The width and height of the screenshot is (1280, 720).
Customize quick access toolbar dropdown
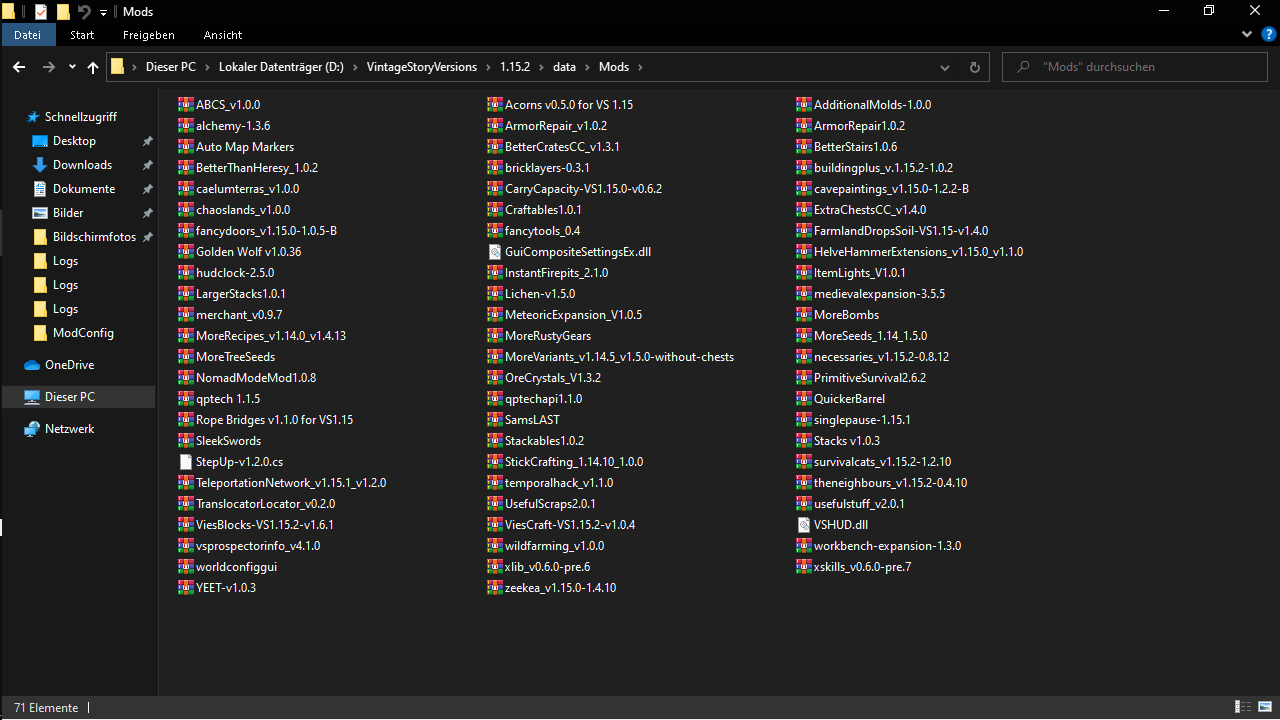click(x=103, y=13)
